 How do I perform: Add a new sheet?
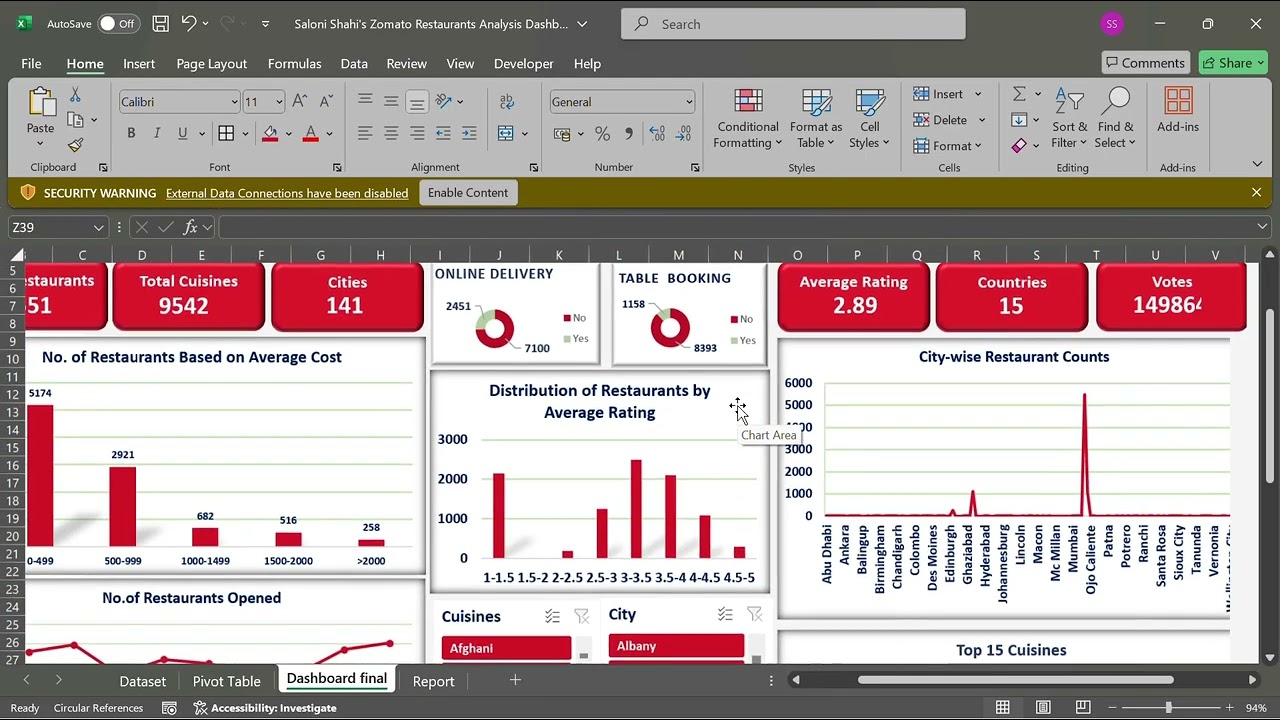[x=515, y=680]
